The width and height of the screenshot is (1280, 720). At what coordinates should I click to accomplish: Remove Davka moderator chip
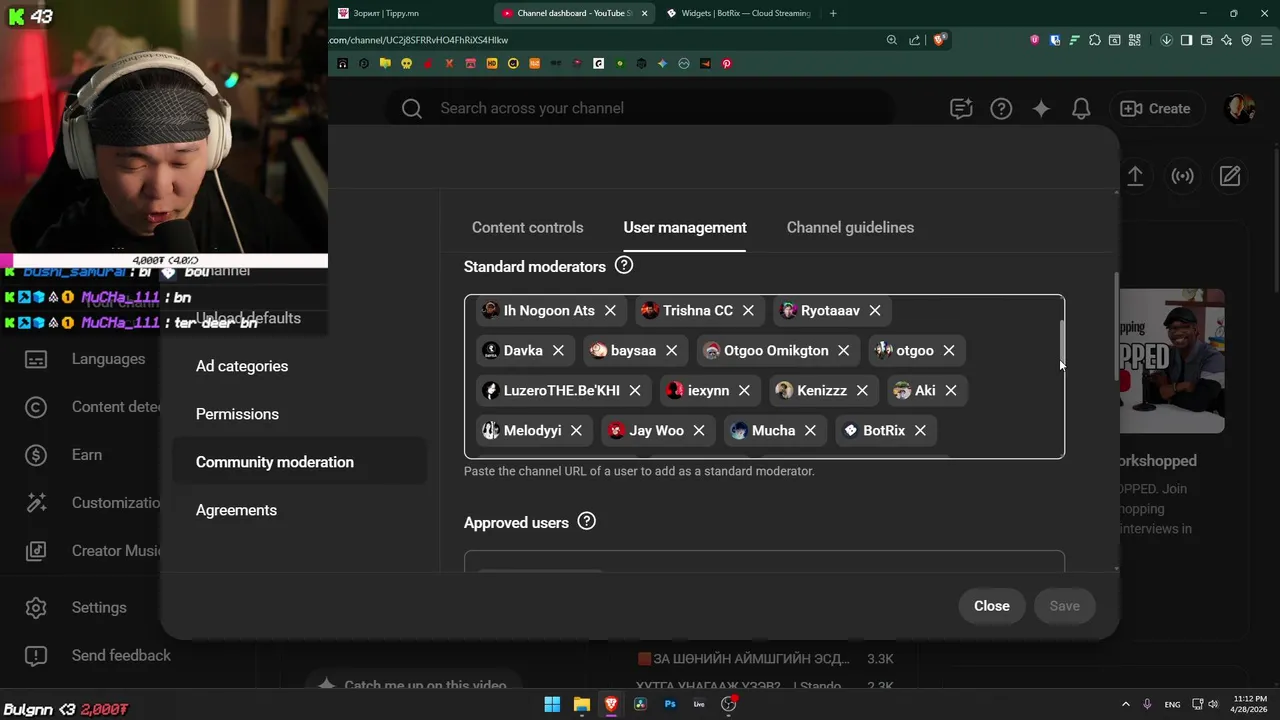click(x=558, y=351)
